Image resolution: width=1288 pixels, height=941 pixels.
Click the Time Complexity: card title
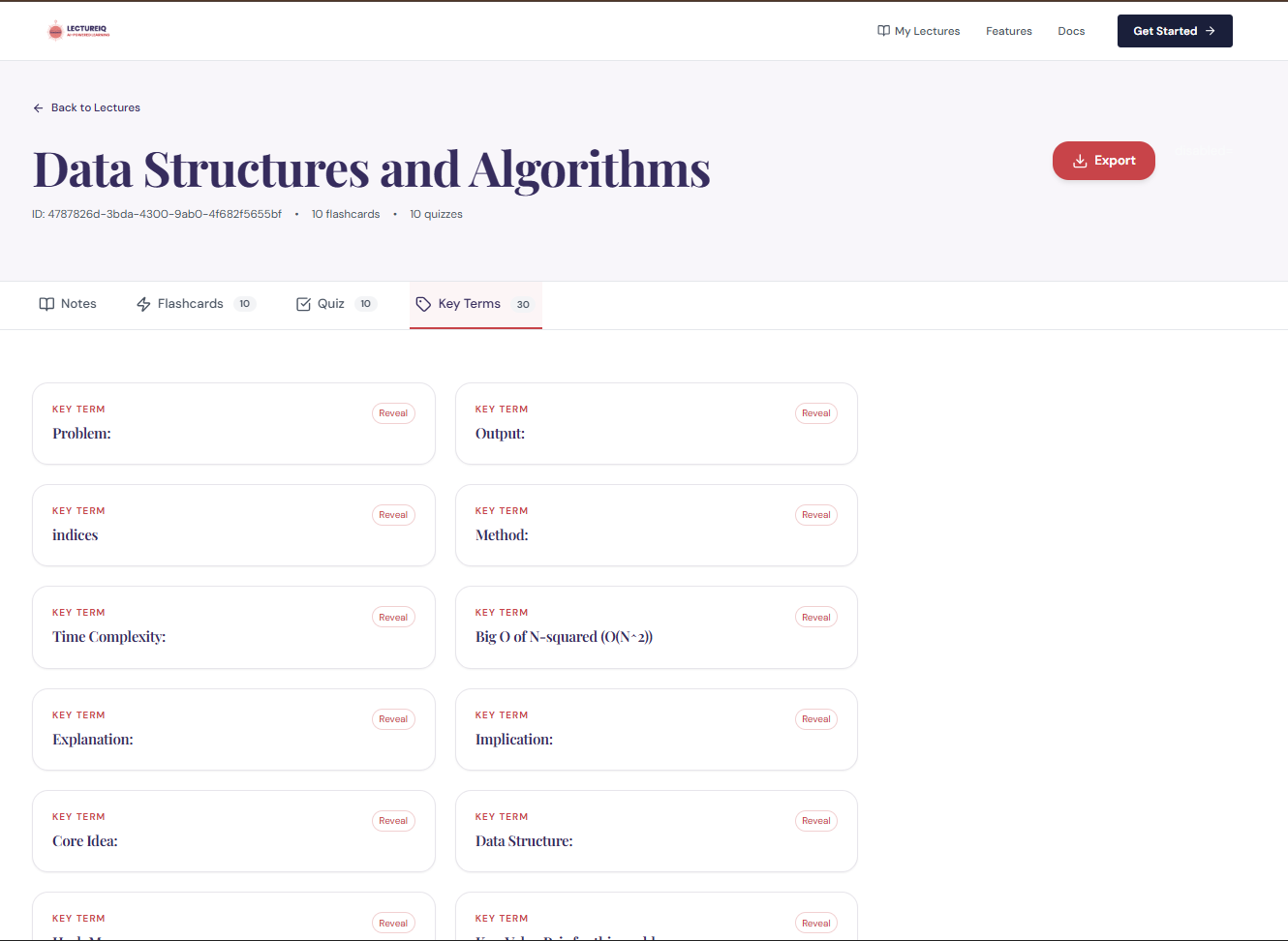[109, 637]
